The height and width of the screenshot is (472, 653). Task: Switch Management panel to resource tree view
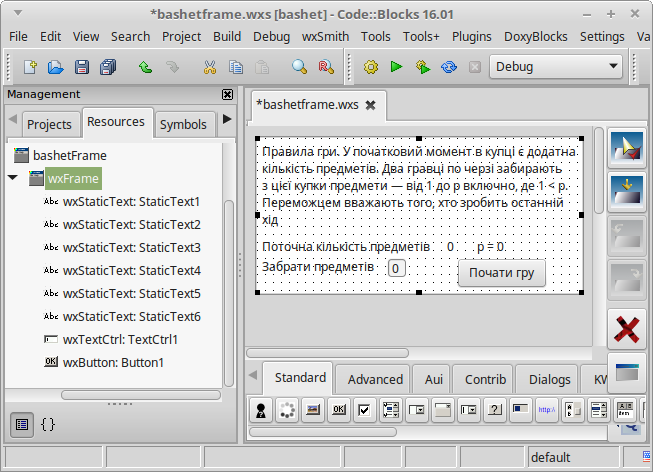(x=22, y=425)
